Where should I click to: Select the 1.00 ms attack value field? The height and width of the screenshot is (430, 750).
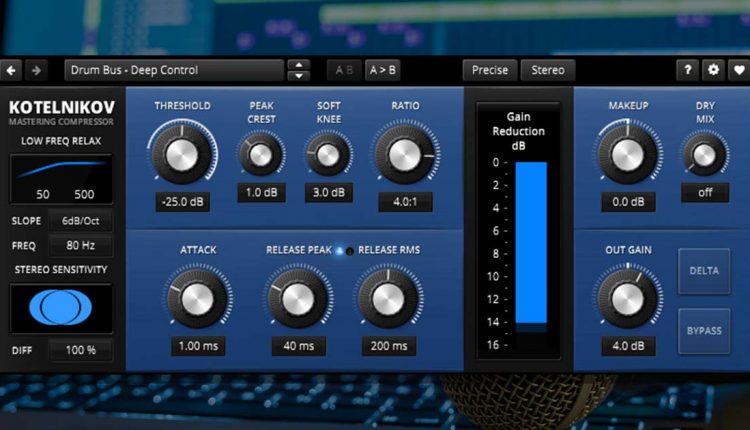[198, 346]
